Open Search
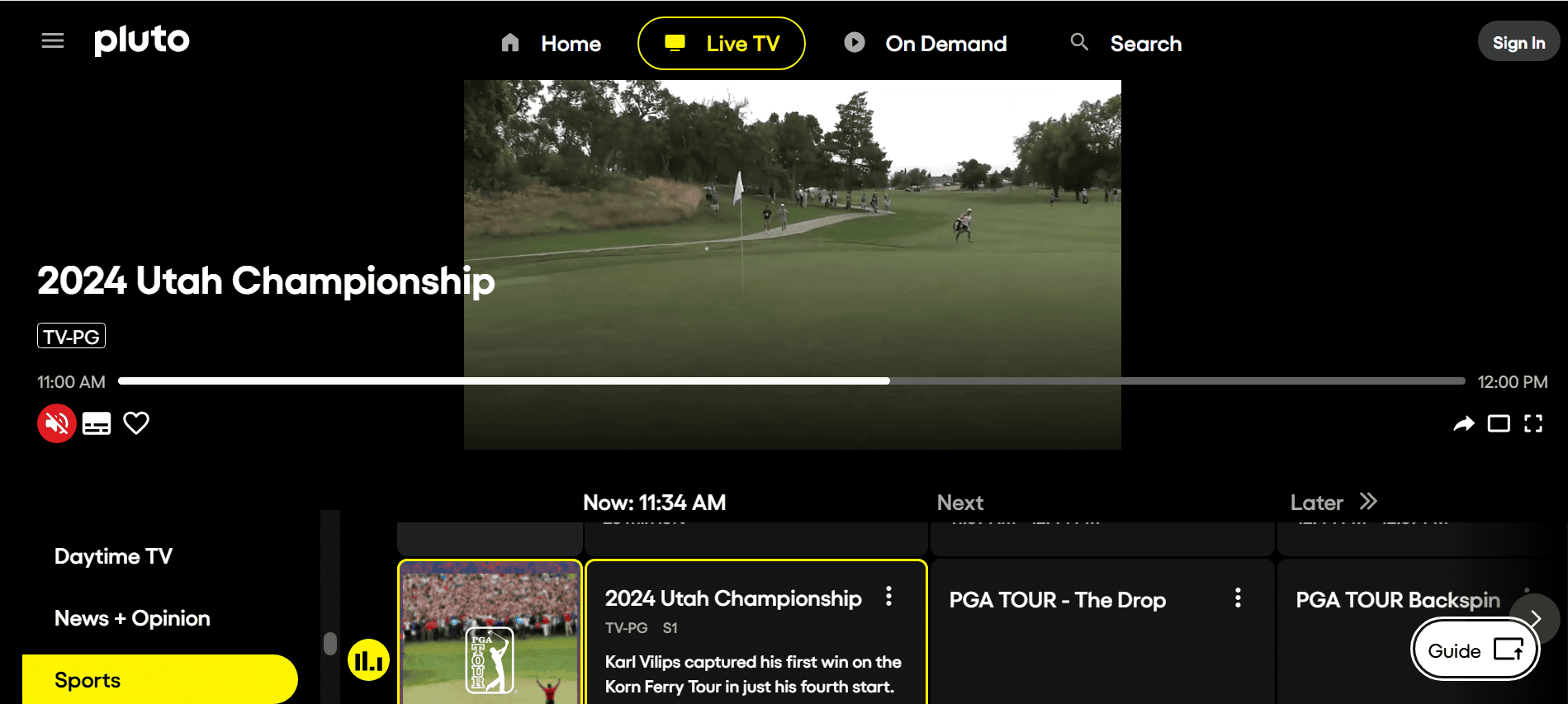This screenshot has height=704, width=1568. 1125,44
